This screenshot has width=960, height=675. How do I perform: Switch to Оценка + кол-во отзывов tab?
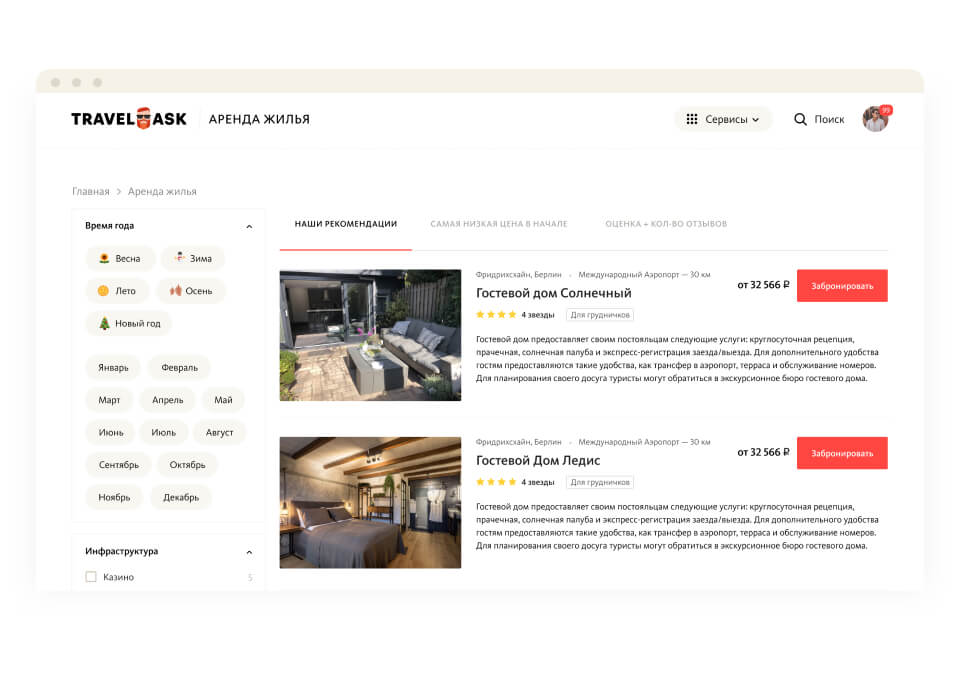click(x=666, y=224)
